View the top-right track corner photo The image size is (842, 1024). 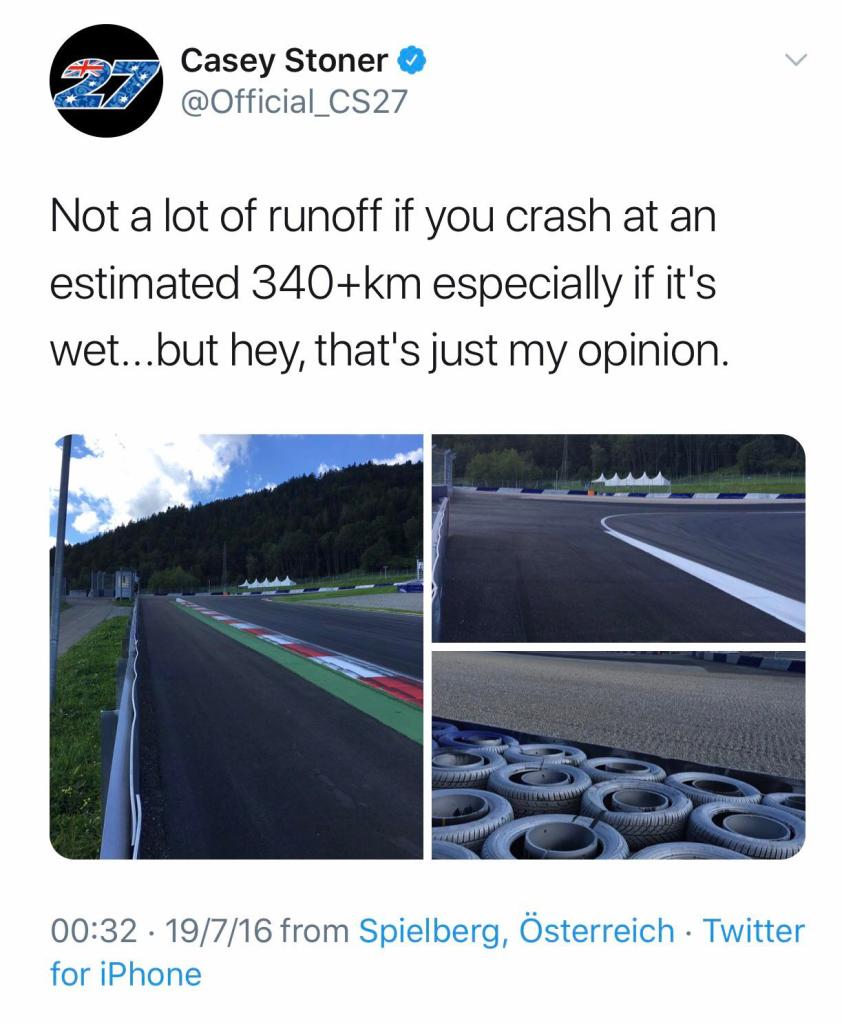(618, 537)
